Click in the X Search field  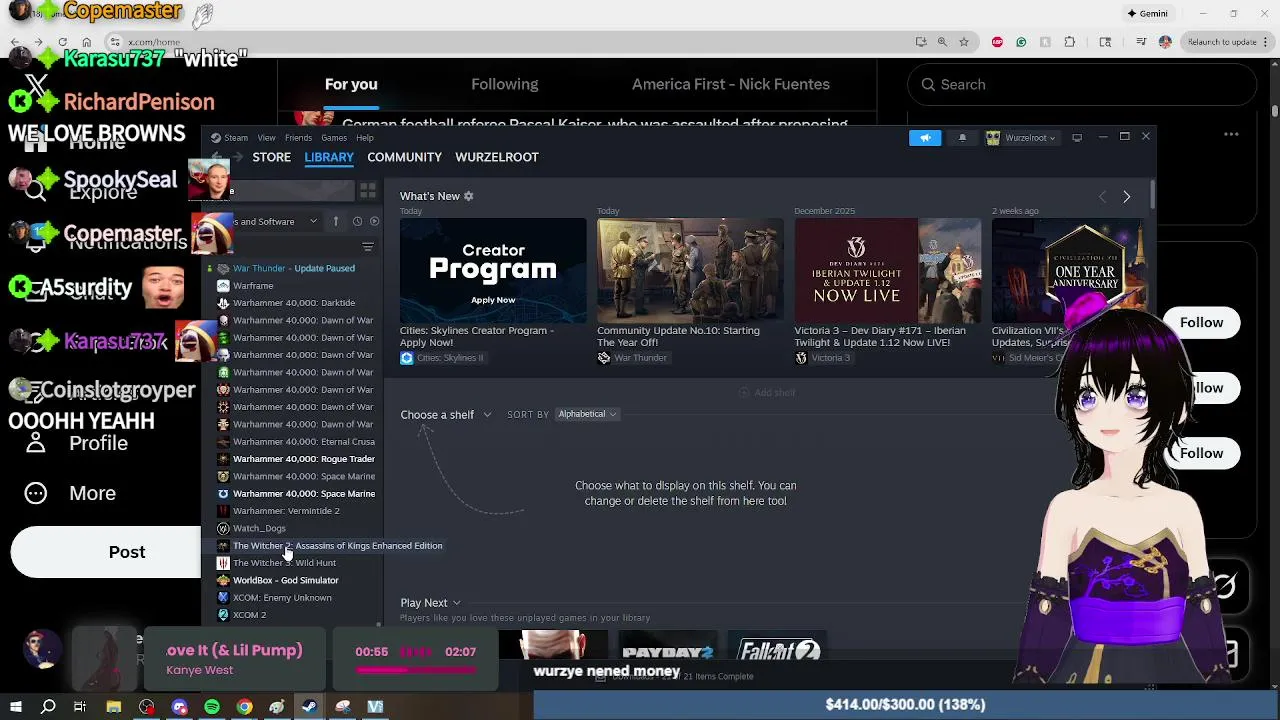click(1082, 85)
